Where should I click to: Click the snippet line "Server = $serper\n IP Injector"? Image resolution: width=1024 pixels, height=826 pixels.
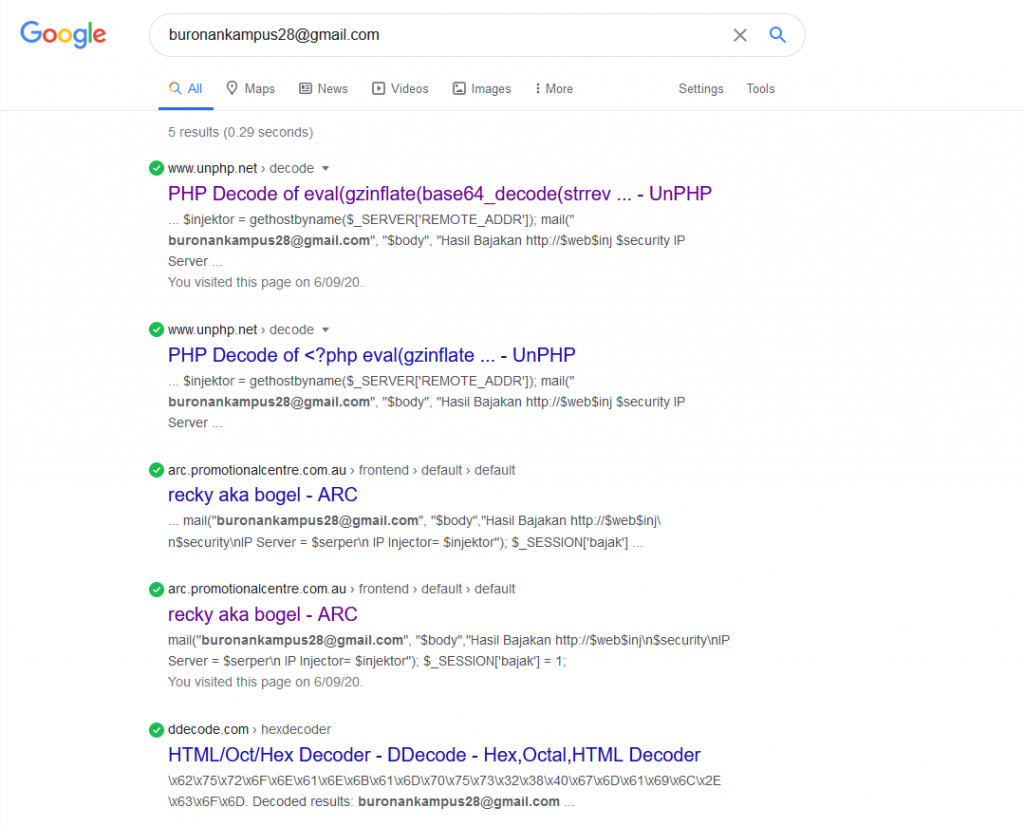[x=367, y=661]
